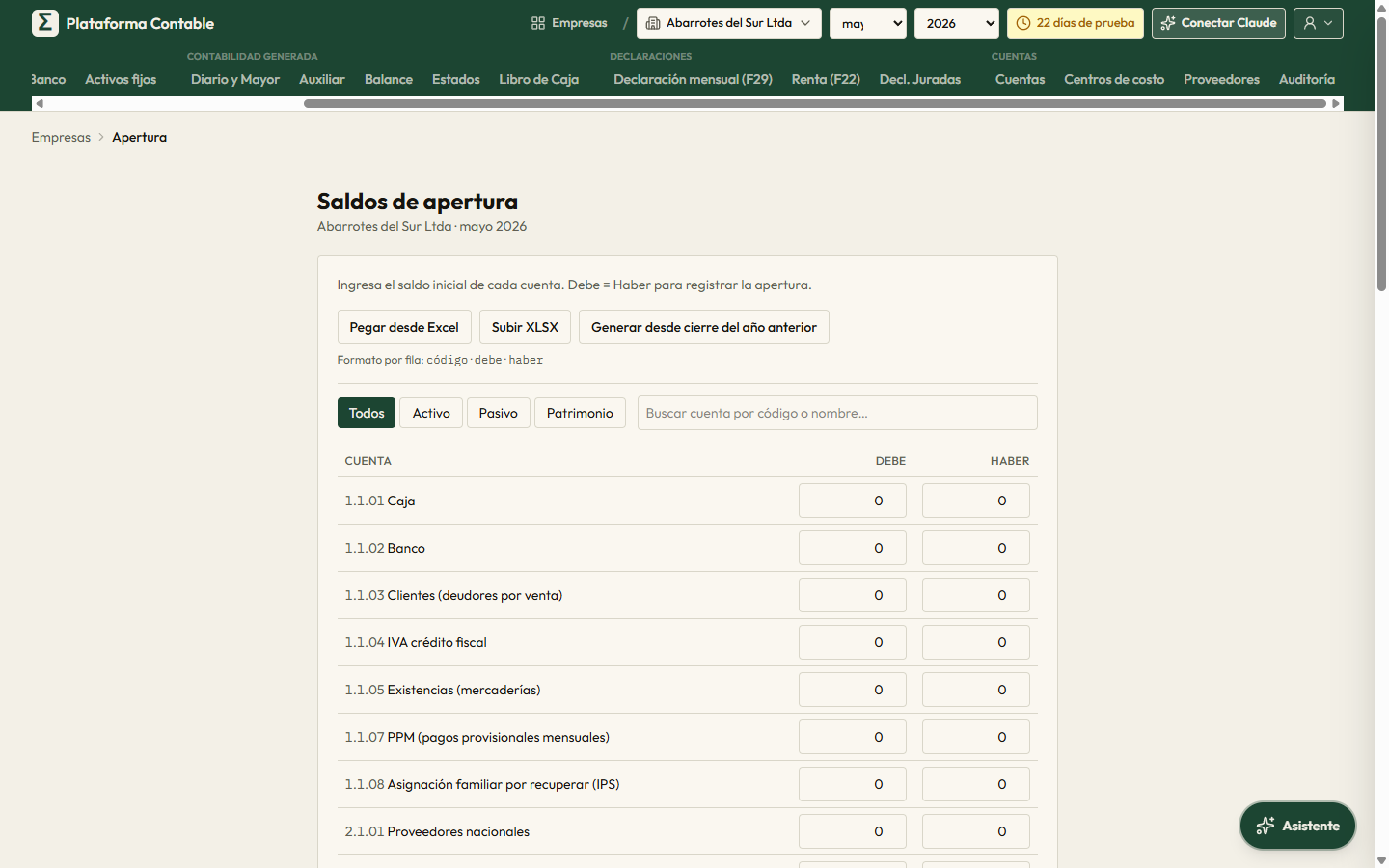The height and width of the screenshot is (868, 1389).
Task: Open the Abarrotes del Sur Ltda company selector
Action: click(x=729, y=23)
